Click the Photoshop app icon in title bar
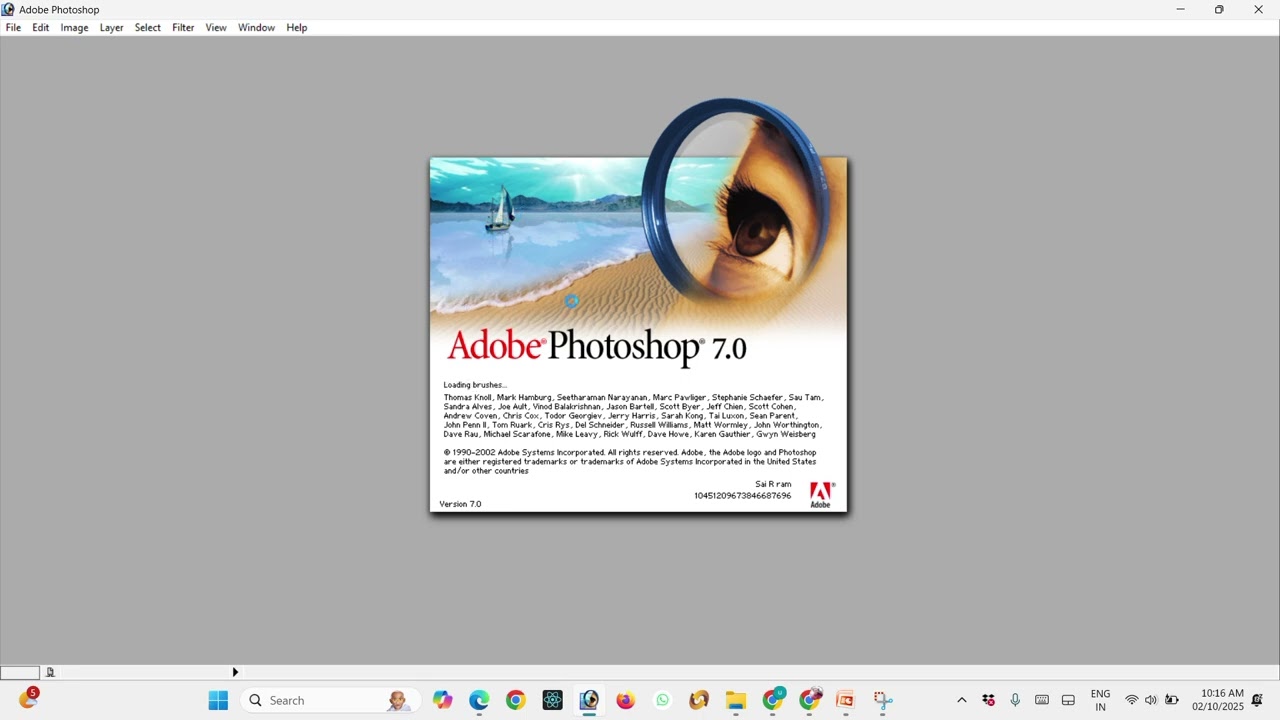Screen dimensions: 1280x720 (x=8, y=9)
